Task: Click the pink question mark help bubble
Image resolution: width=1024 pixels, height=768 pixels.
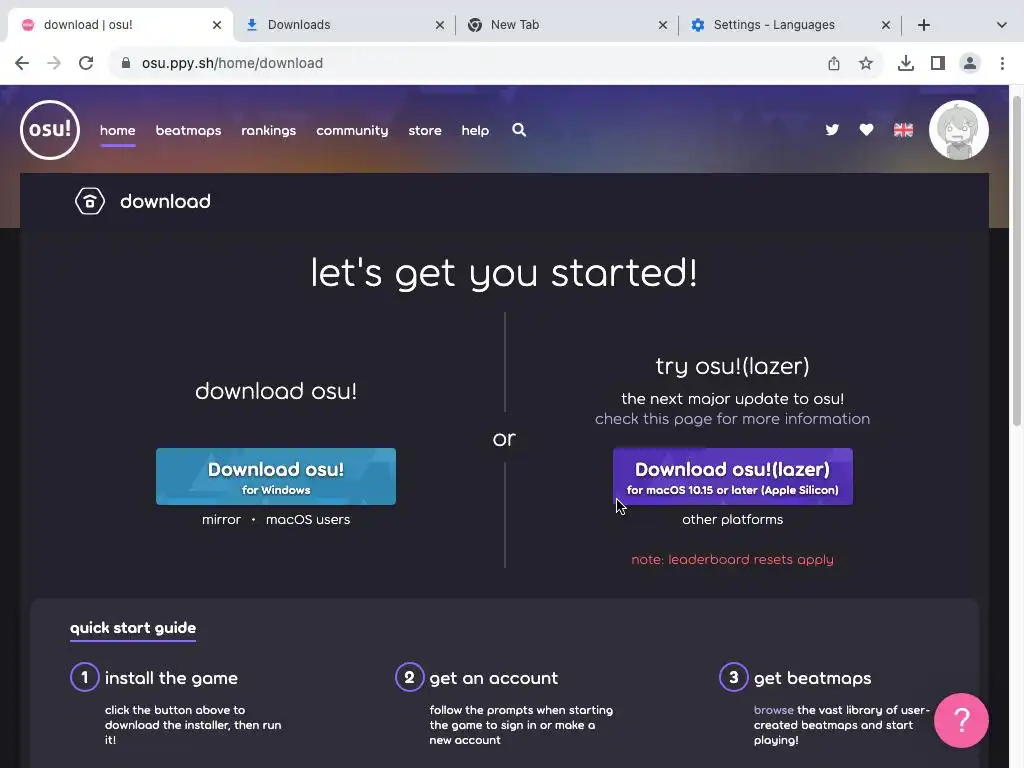Action: (961, 720)
